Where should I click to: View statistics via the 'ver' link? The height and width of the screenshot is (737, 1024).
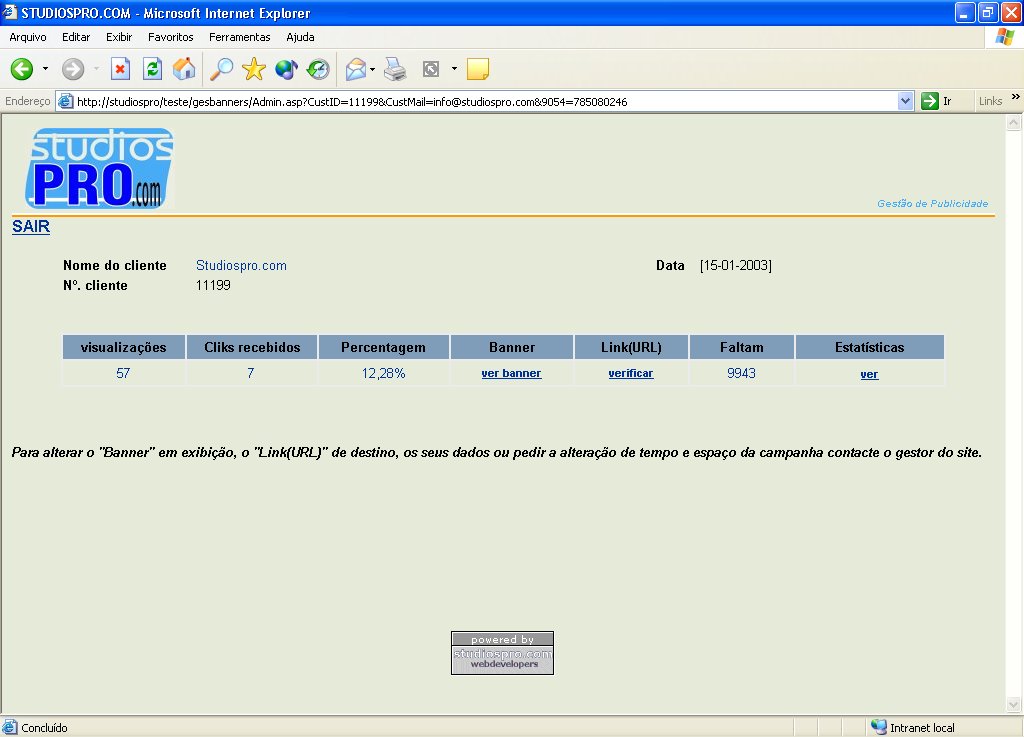click(869, 374)
